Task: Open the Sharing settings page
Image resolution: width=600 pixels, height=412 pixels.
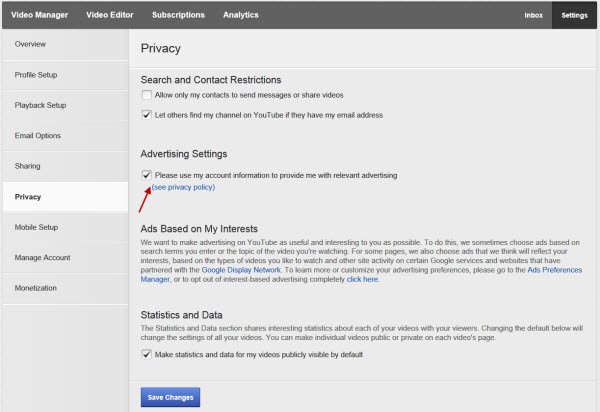Action: coord(65,166)
